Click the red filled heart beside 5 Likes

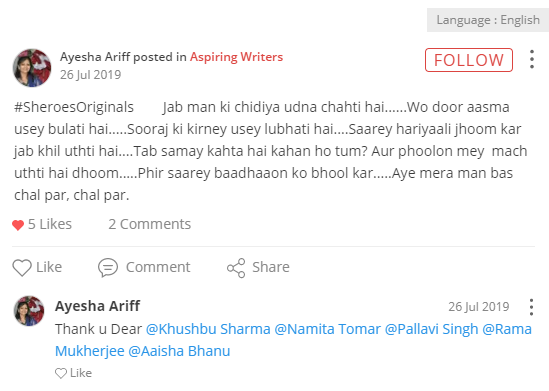pyautogui.click(x=18, y=225)
